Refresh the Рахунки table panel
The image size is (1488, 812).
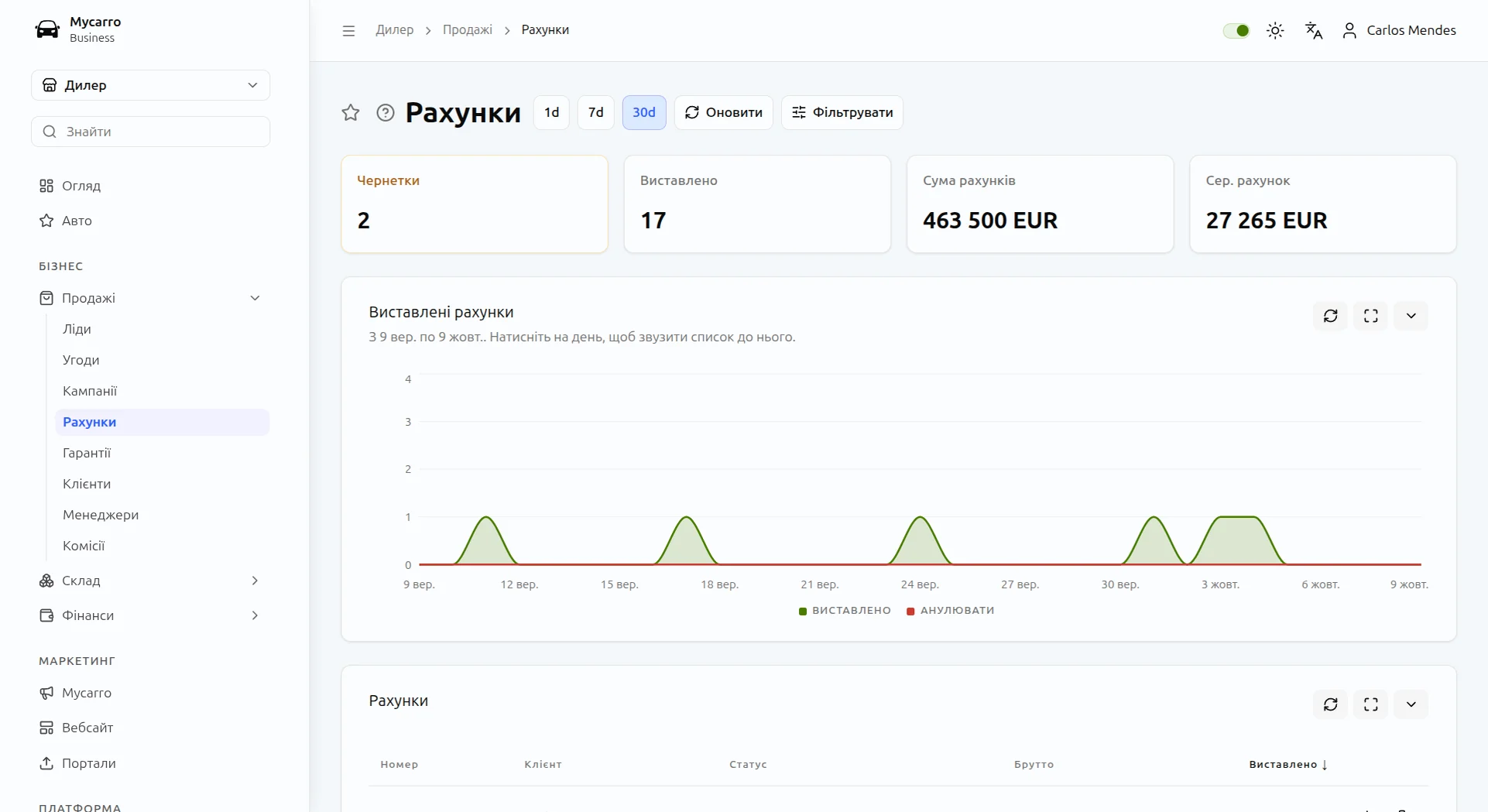(1331, 704)
